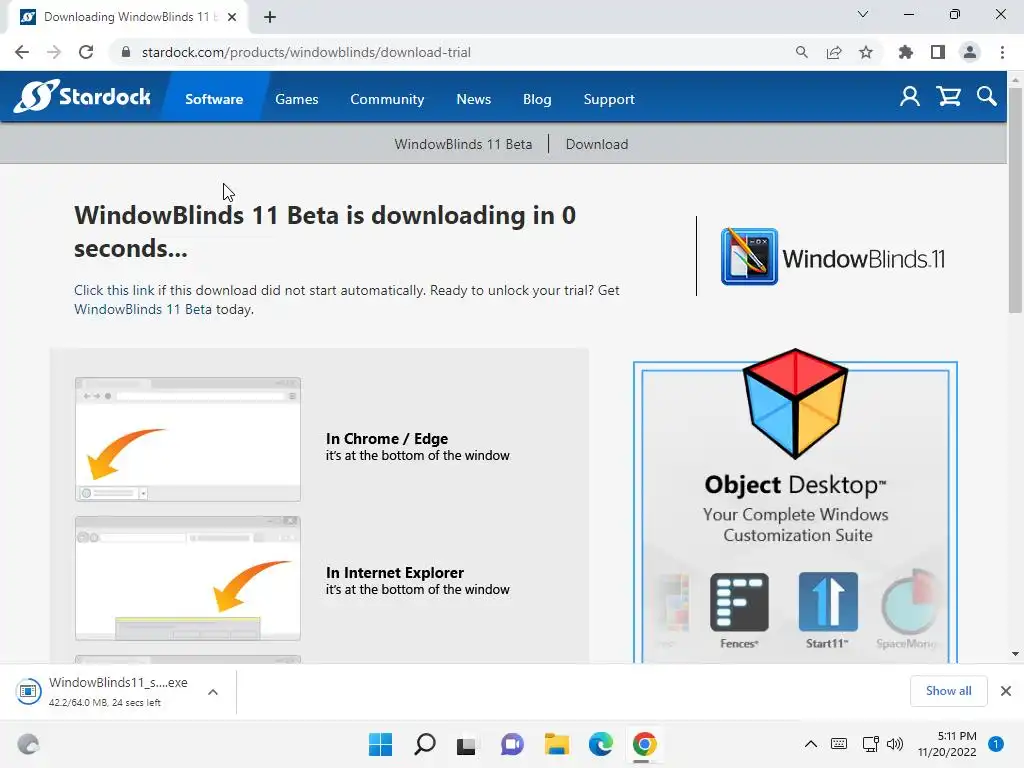Screen dimensions: 1024x768
Task: Open the tab search dropdown
Action: coord(863,14)
